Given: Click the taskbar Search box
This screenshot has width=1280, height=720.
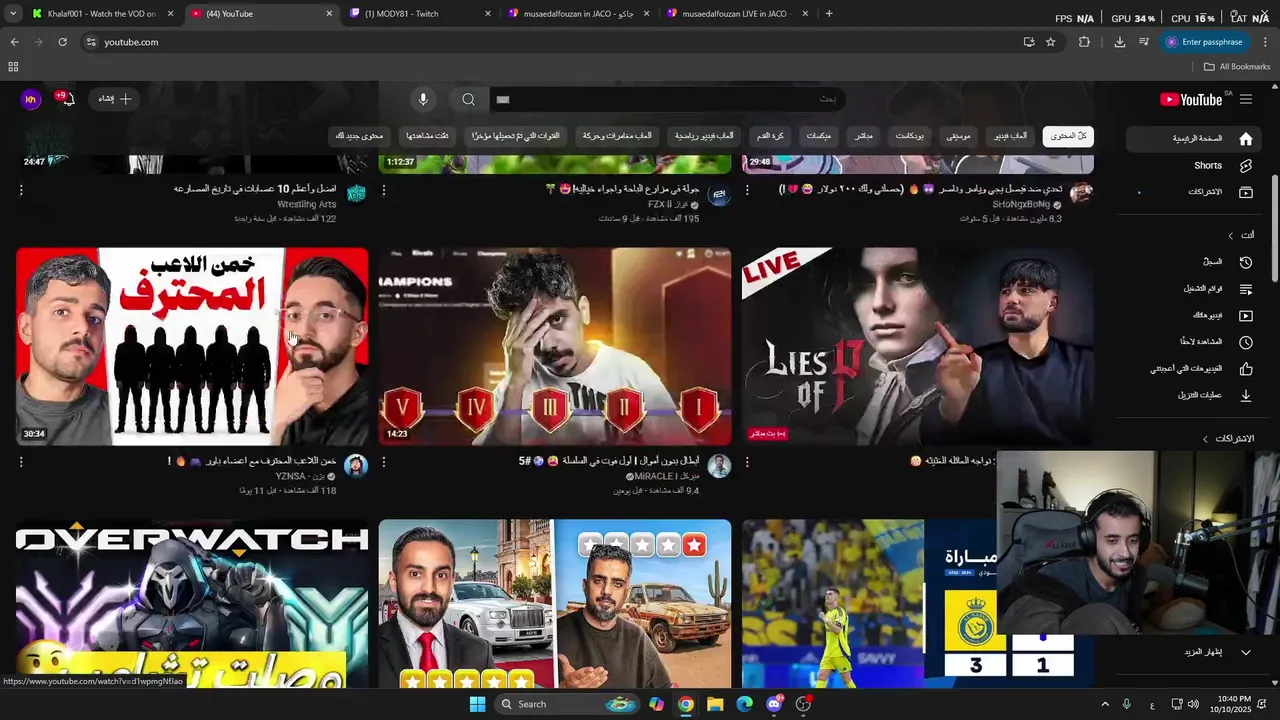Looking at the screenshot, I should 567,704.
